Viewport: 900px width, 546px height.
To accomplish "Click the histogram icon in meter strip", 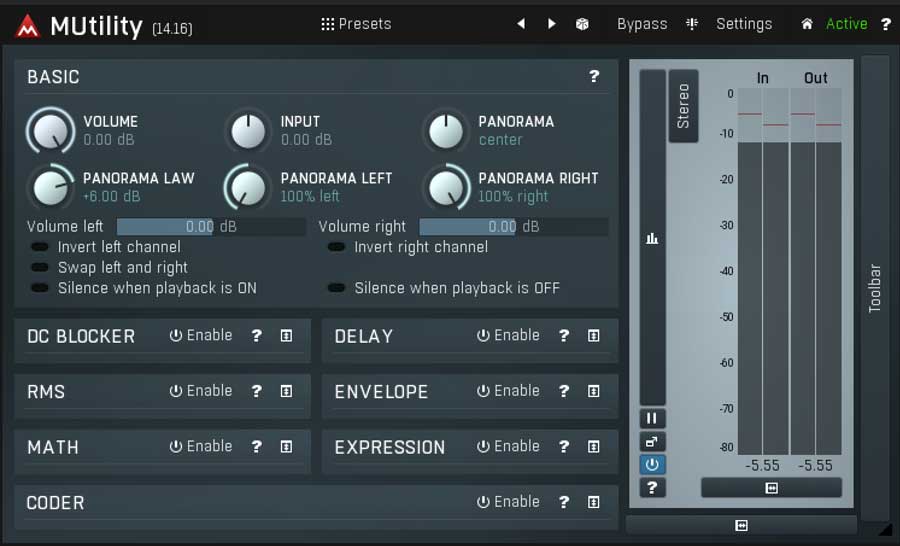I will [652, 238].
